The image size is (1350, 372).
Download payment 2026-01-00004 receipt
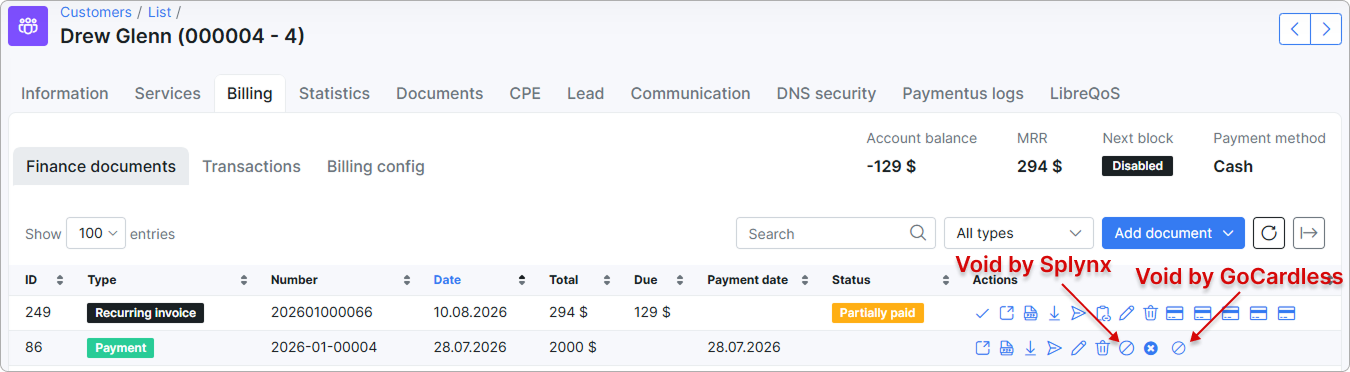pyautogui.click(x=1030, y=348)
